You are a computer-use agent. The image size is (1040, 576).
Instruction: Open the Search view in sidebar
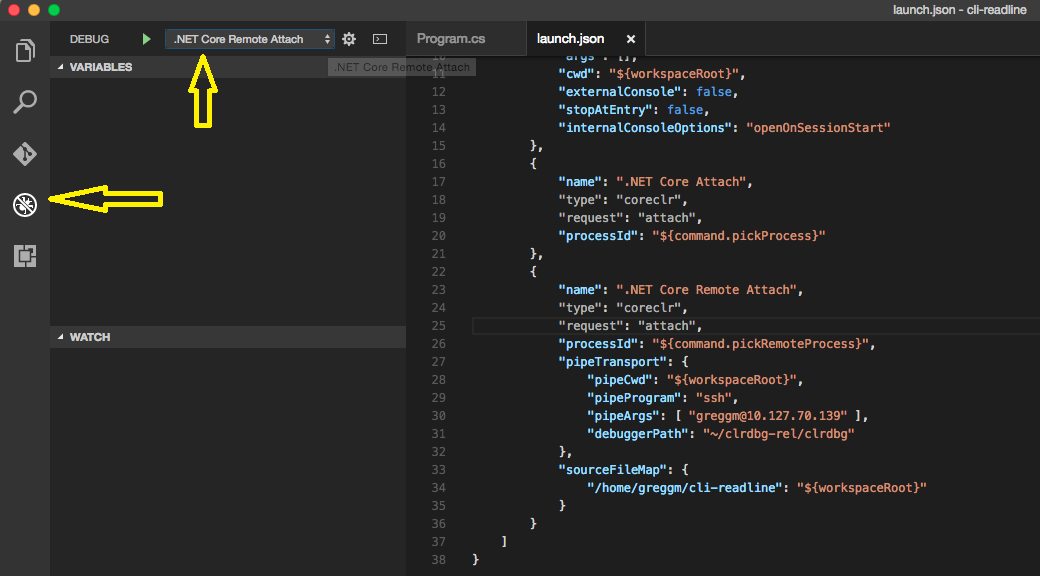[25, 102]
